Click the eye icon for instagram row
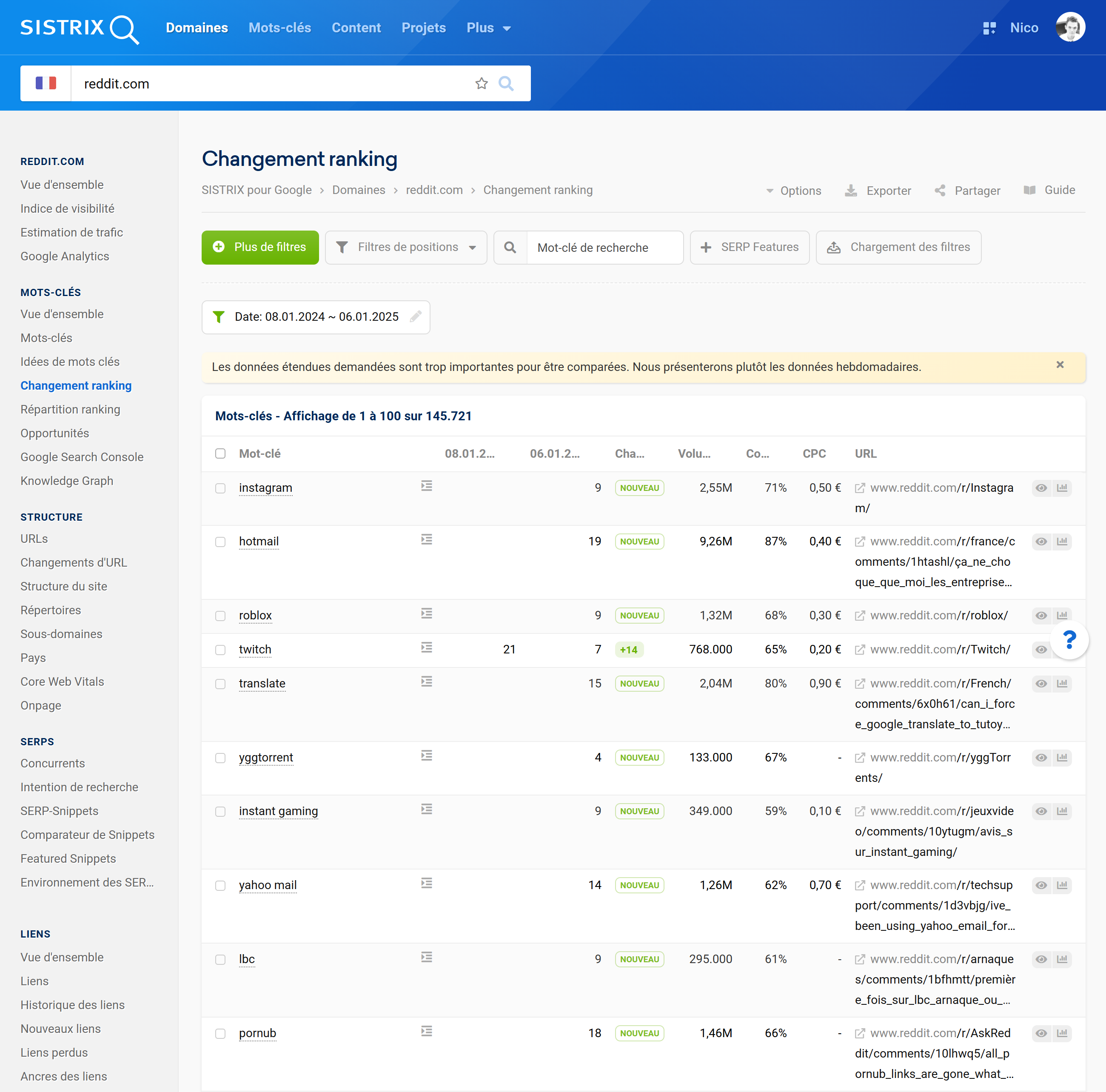The image size is (1106, 1092). [x=1041, y=488]
